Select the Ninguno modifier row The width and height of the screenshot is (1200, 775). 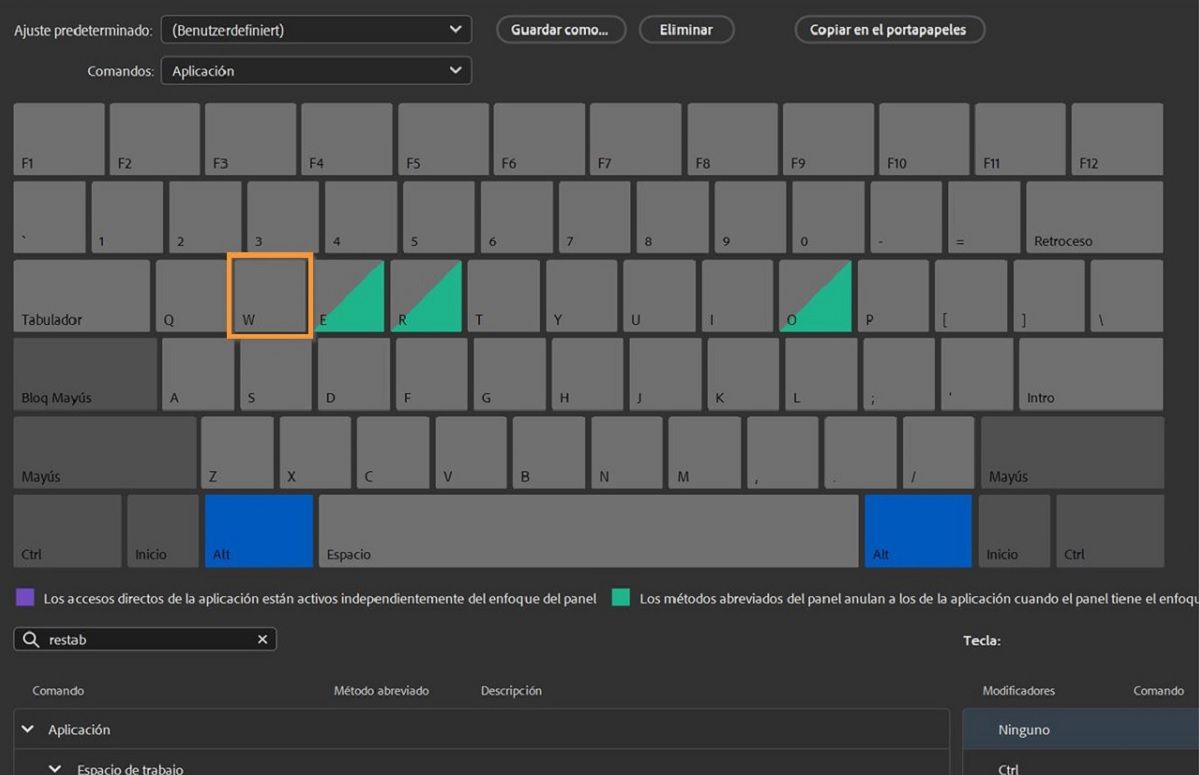click(1081, 730)
